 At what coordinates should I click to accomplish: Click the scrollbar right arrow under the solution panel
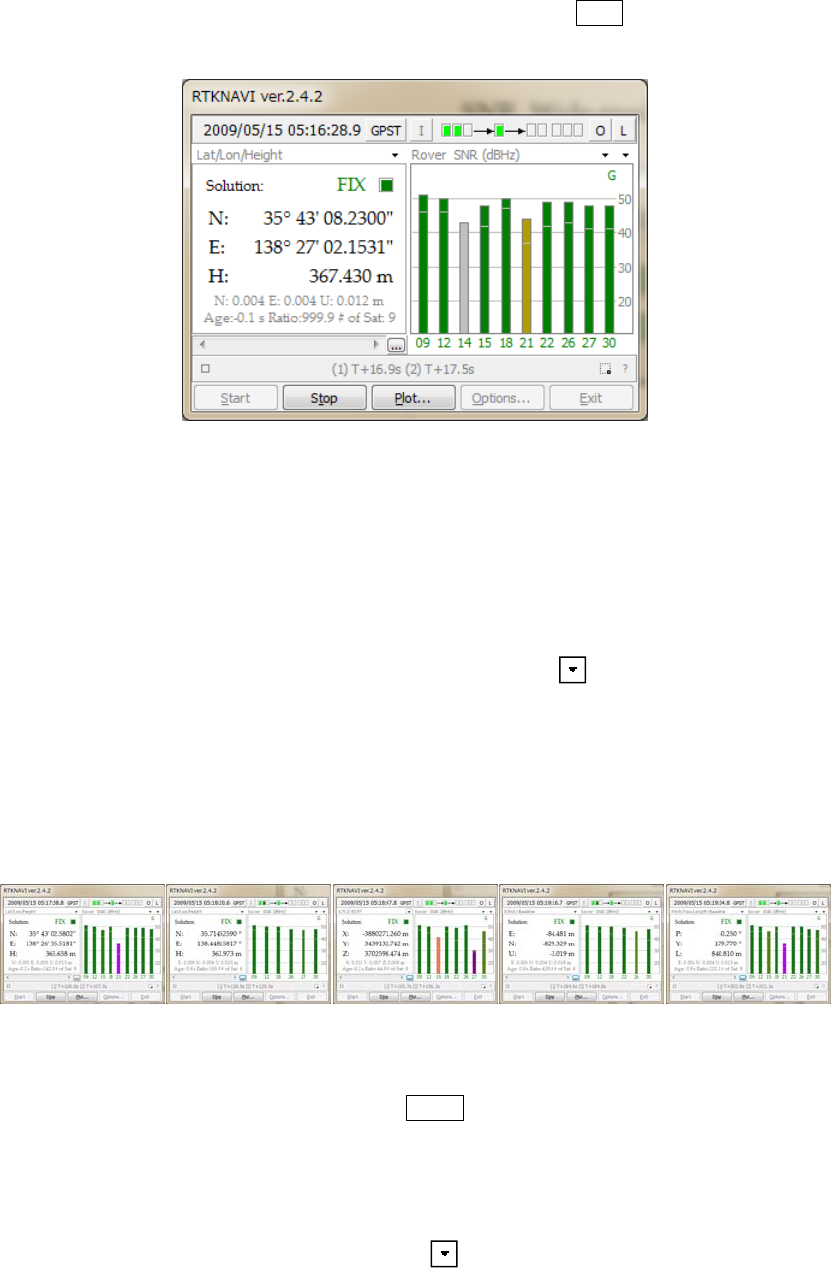[x=376, y=344]
